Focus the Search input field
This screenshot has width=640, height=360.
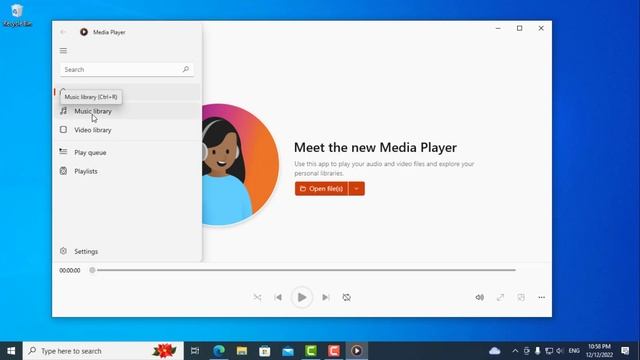tap(127, 69)
